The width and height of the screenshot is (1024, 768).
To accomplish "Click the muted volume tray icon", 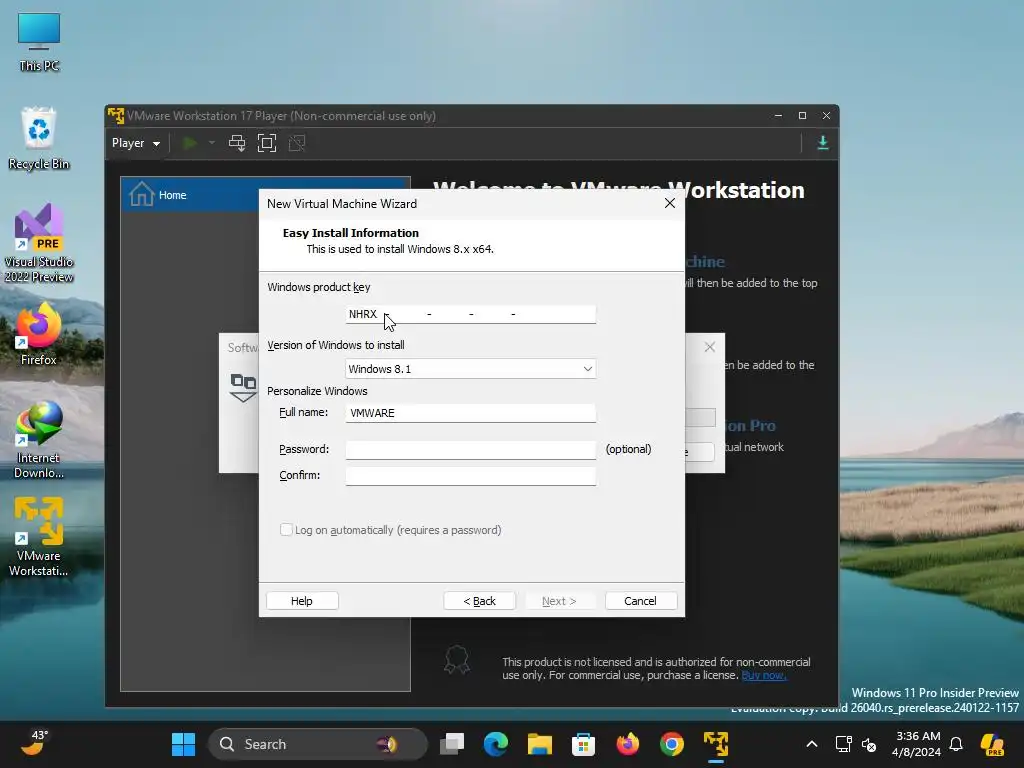I will (869, 744).
